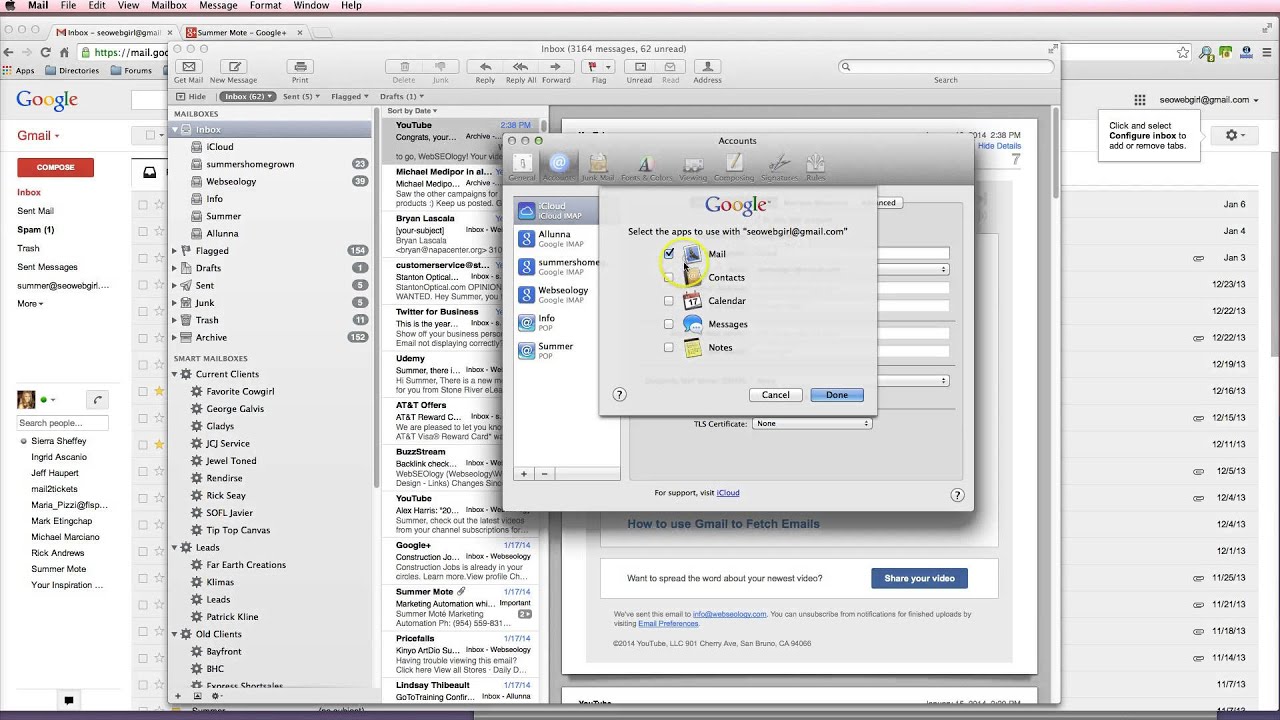
Task: Click the Reply arrow icon
Action: click(x=485, y=67)
